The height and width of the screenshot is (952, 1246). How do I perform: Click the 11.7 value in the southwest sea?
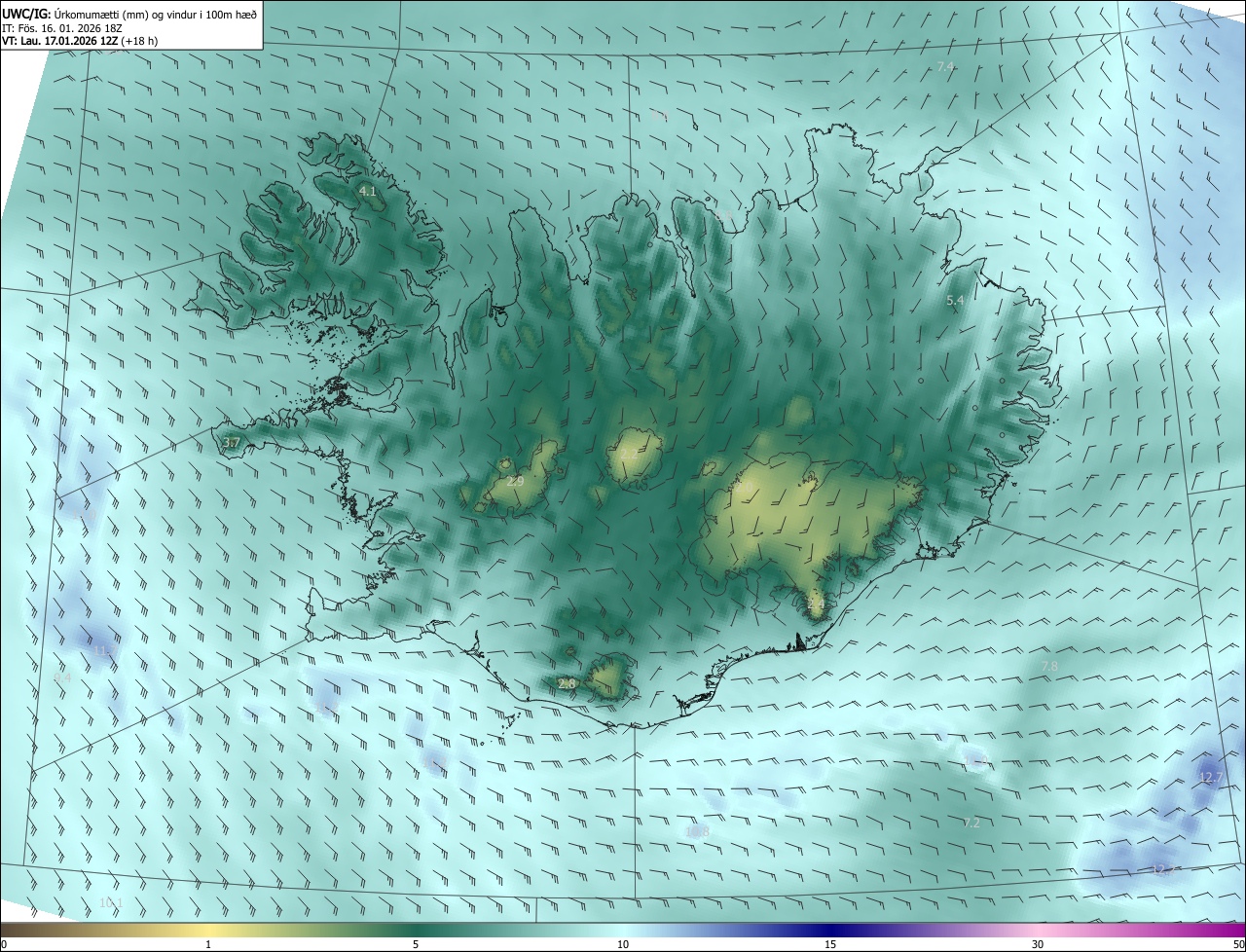point(104,650)
